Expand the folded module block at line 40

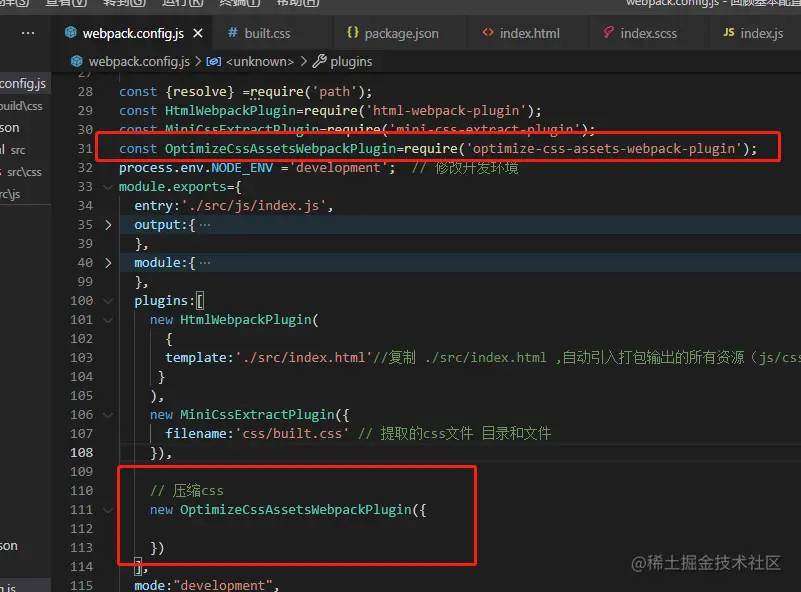pos(108,263)
